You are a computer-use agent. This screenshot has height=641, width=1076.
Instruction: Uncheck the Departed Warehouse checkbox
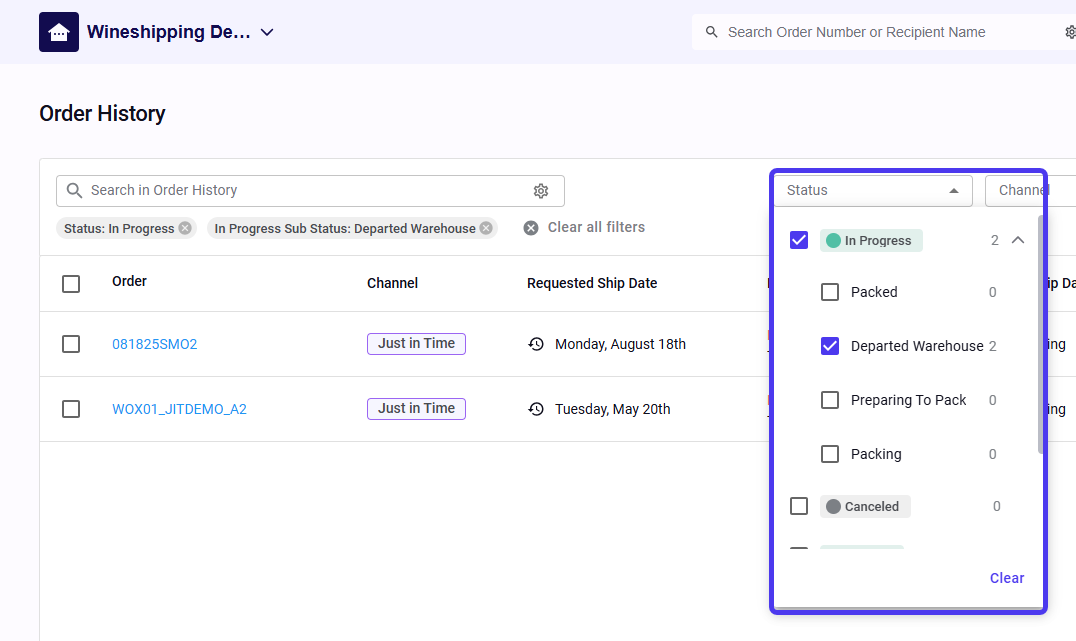830,346
